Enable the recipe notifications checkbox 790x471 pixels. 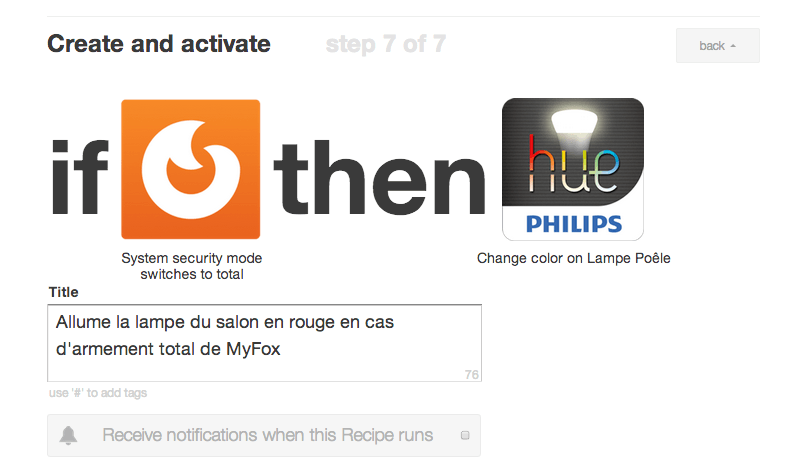465,435
